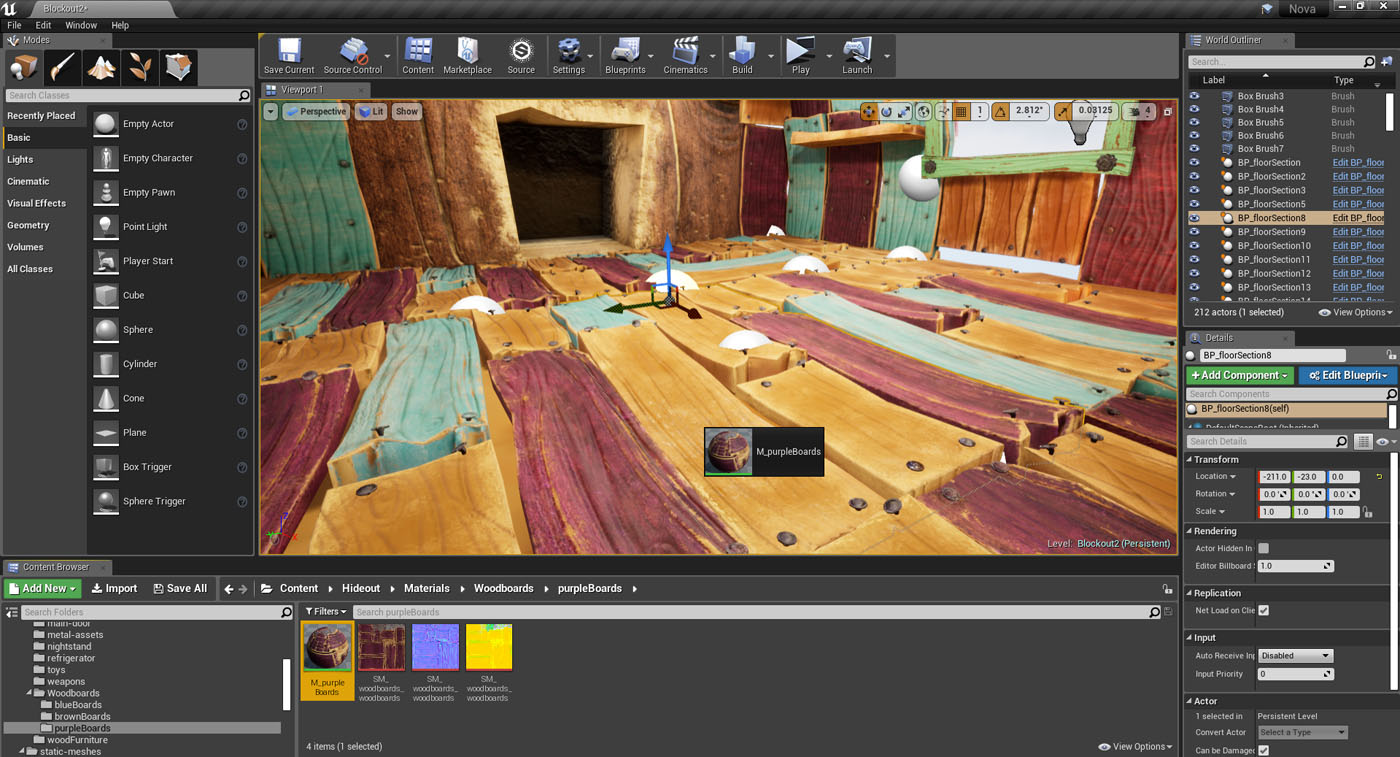Viewport: 1400px width, 757px height.
Task: Click the Build toolbar icon
Action: (742, 56)
